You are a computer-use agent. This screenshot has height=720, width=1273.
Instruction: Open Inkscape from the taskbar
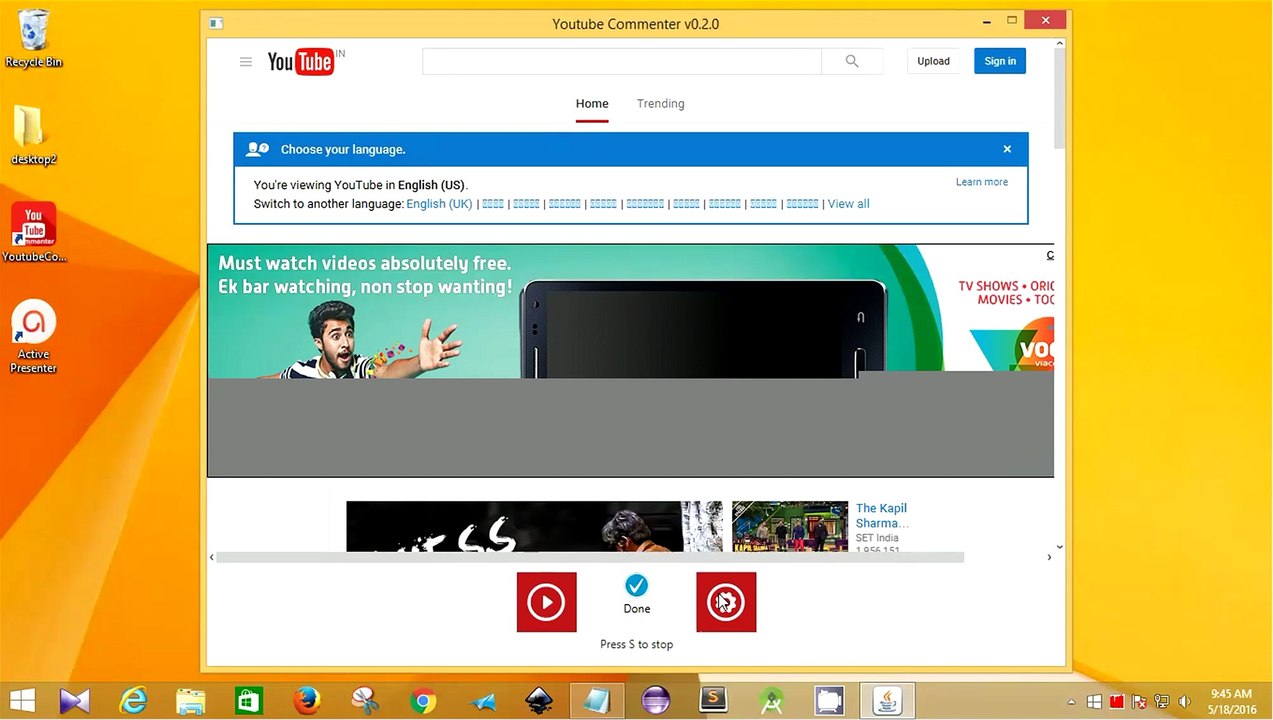click(x=539, y=701)
